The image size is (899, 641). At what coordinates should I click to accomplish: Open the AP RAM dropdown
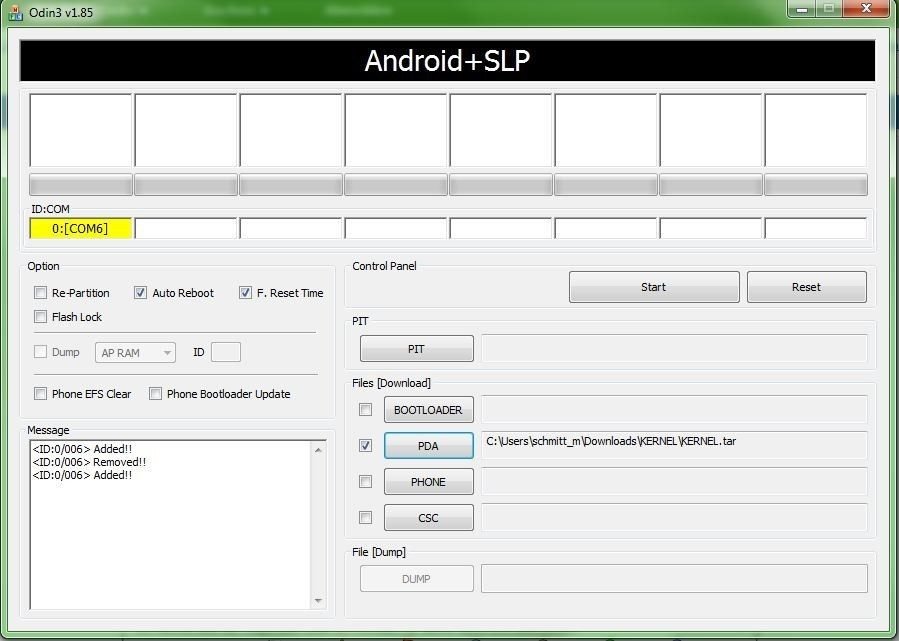point(135,353)
